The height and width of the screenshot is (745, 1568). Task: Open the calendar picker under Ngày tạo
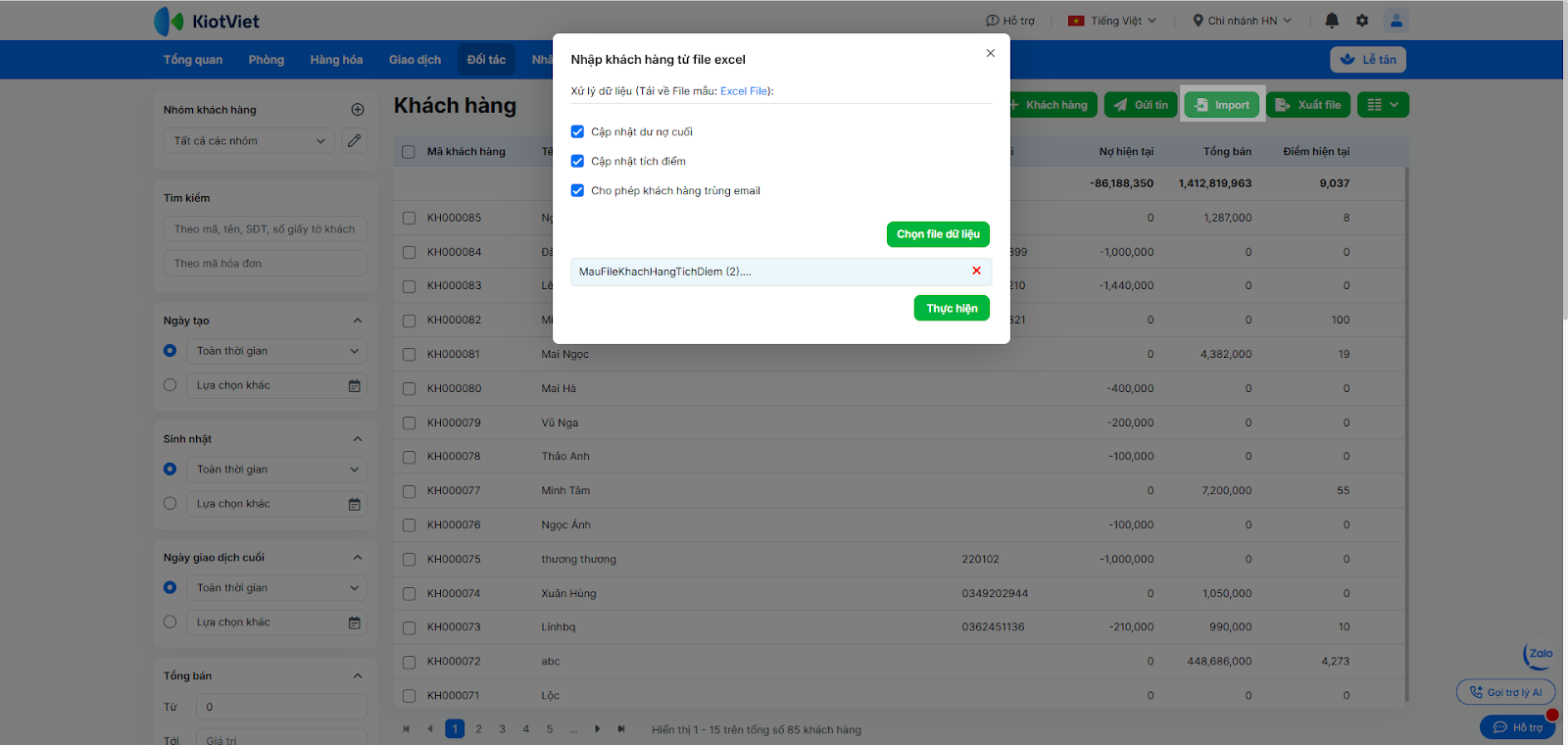(x=355, y=386)
